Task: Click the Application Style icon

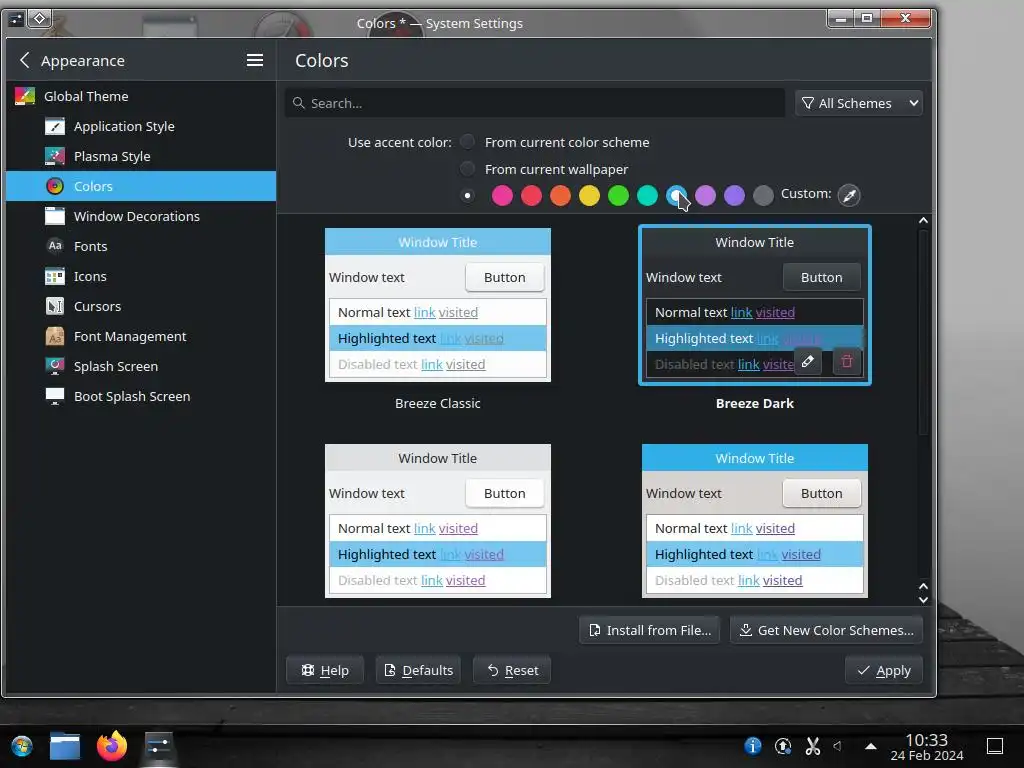Action: pyautogui.click(x=55, y=126)
